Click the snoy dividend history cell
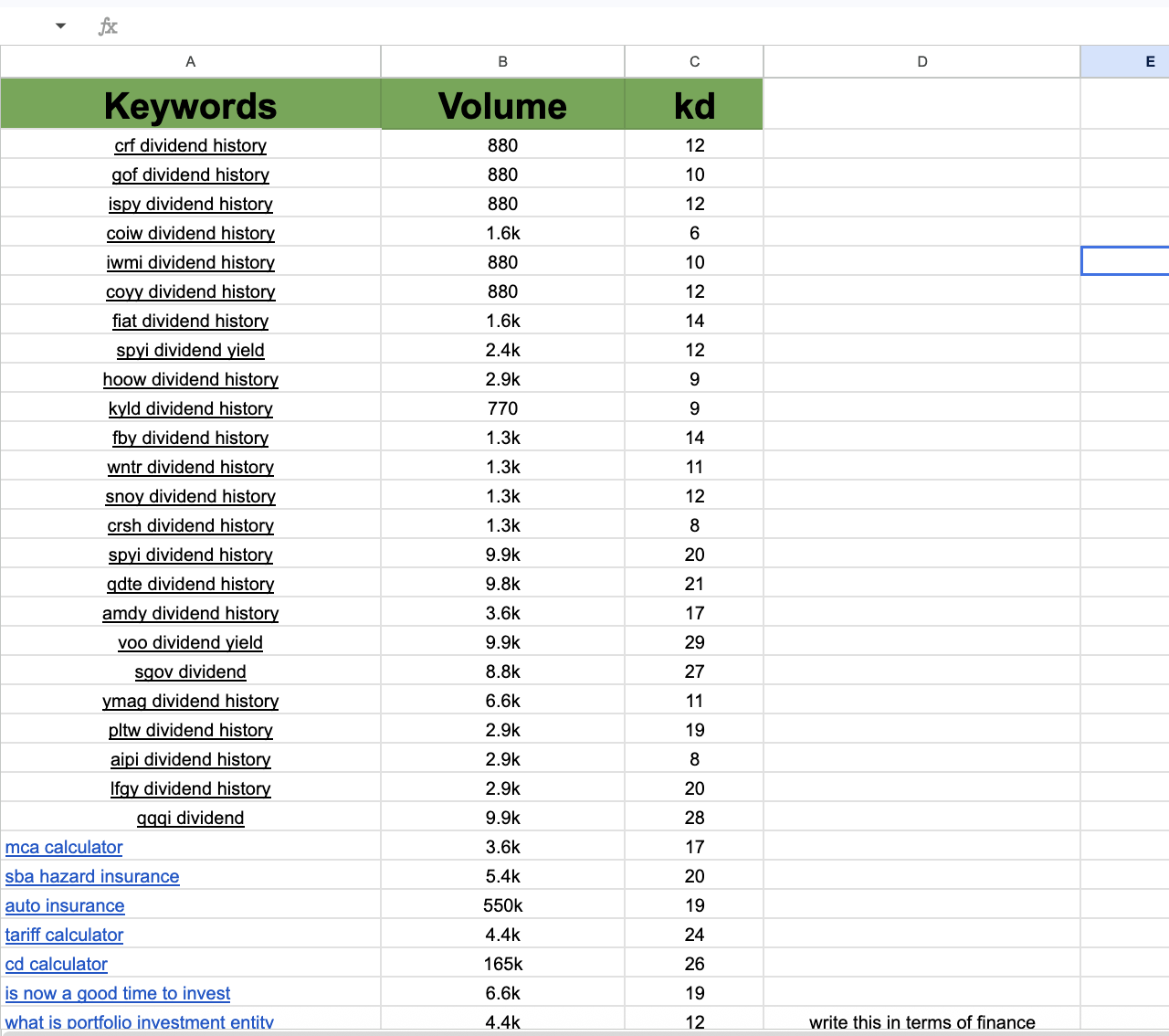Viewport: 1169px width, 1036px height. click(191, 496)
